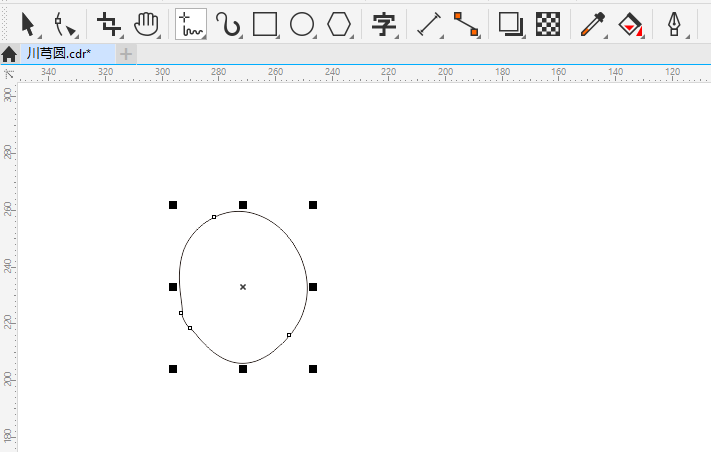711x452 pixels.
Task: Click the middle-right selection handle
Action: tap(313, 287)
